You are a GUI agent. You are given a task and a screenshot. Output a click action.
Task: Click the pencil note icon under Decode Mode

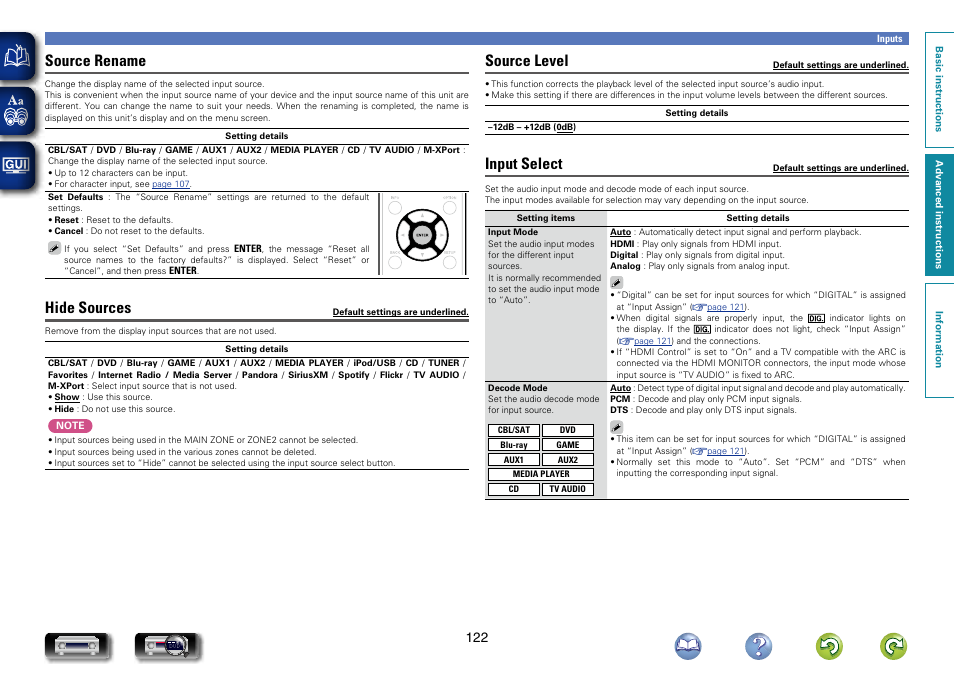616,427
